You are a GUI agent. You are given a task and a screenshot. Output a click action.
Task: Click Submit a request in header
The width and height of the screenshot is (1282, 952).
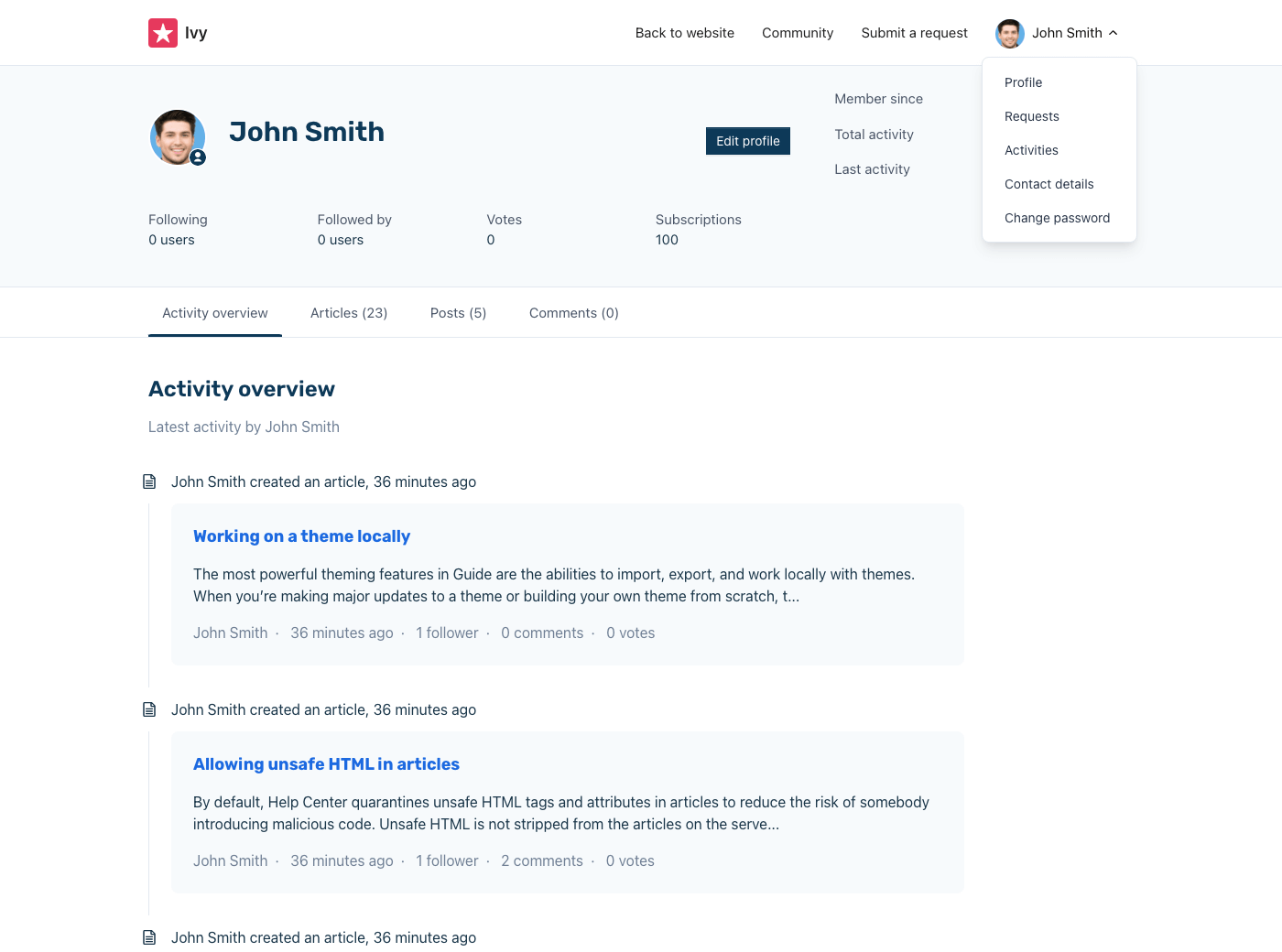point(914,33)
